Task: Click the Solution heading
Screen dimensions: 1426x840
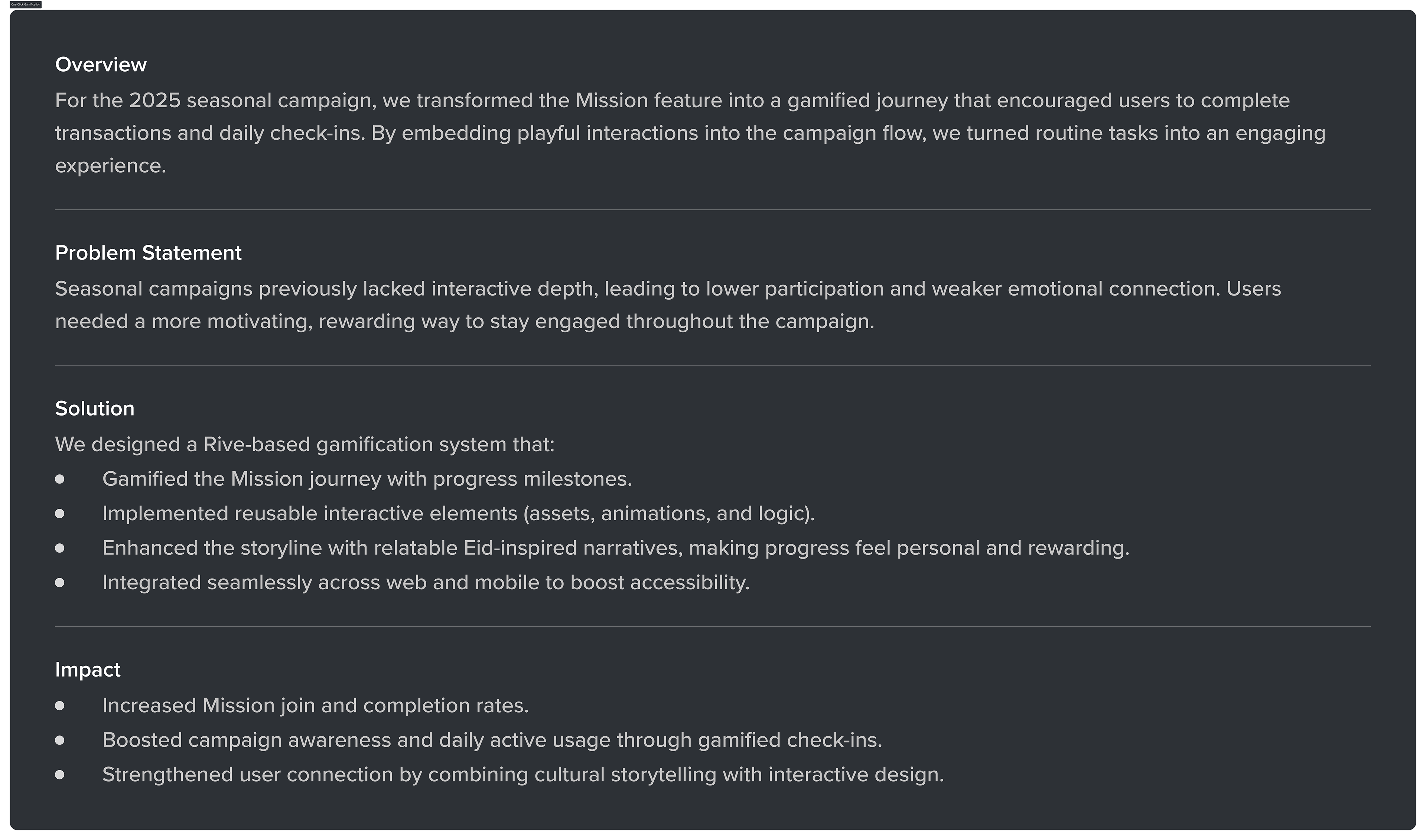Action: (x=94, y=409)
